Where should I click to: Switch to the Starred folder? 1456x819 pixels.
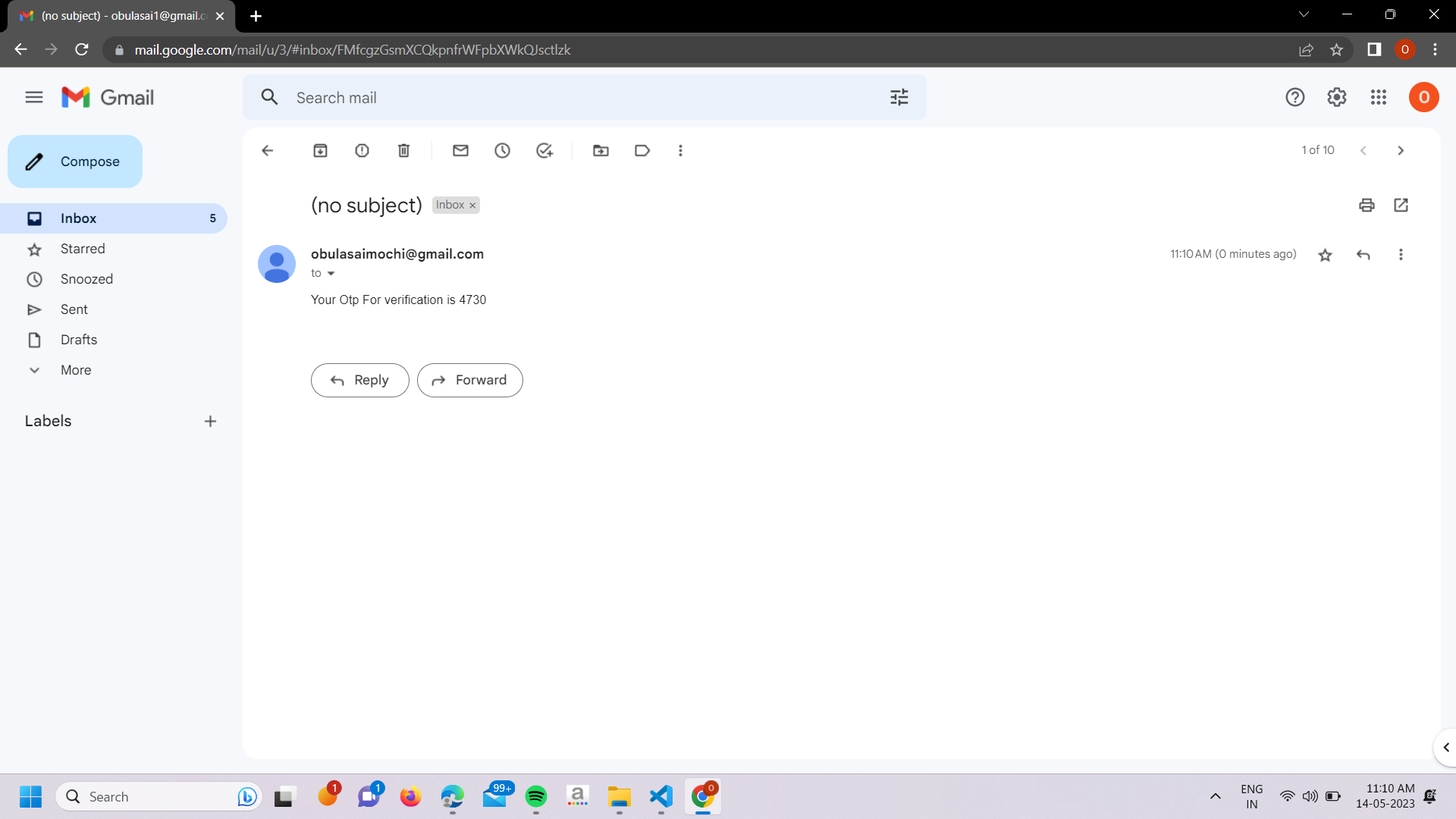83,249
